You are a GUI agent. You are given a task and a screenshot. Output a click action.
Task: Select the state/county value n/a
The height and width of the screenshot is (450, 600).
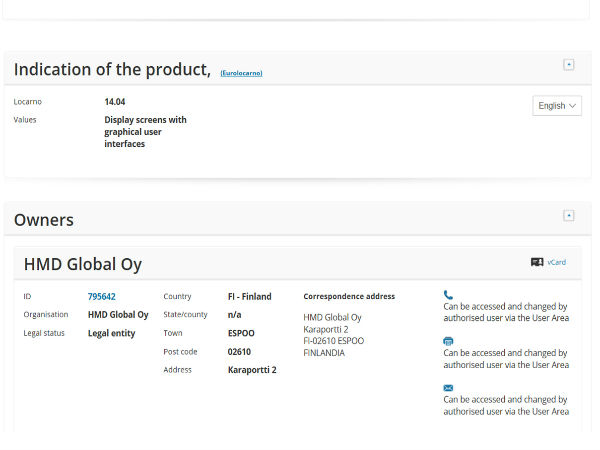click(x=234, y=315)
